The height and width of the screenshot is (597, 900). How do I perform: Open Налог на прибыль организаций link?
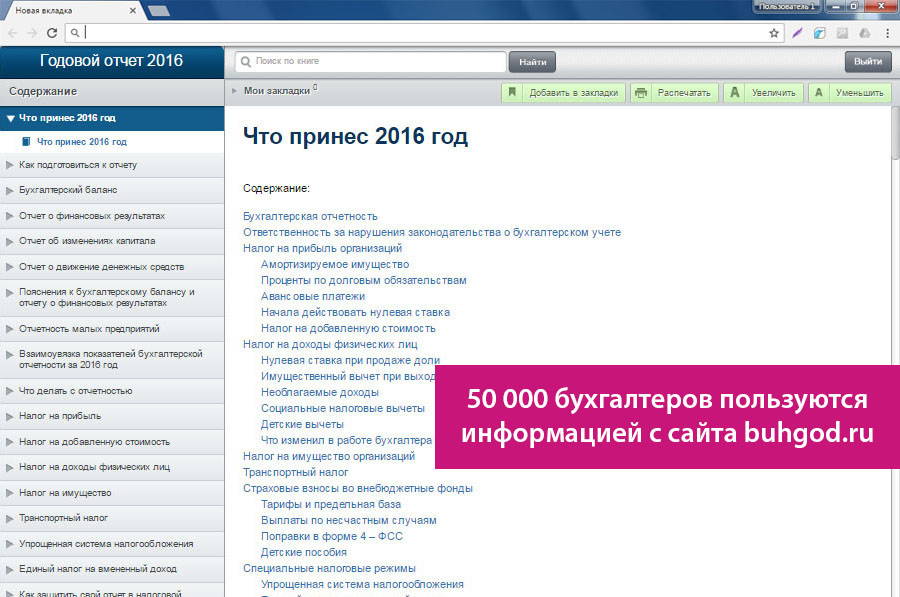322,249
